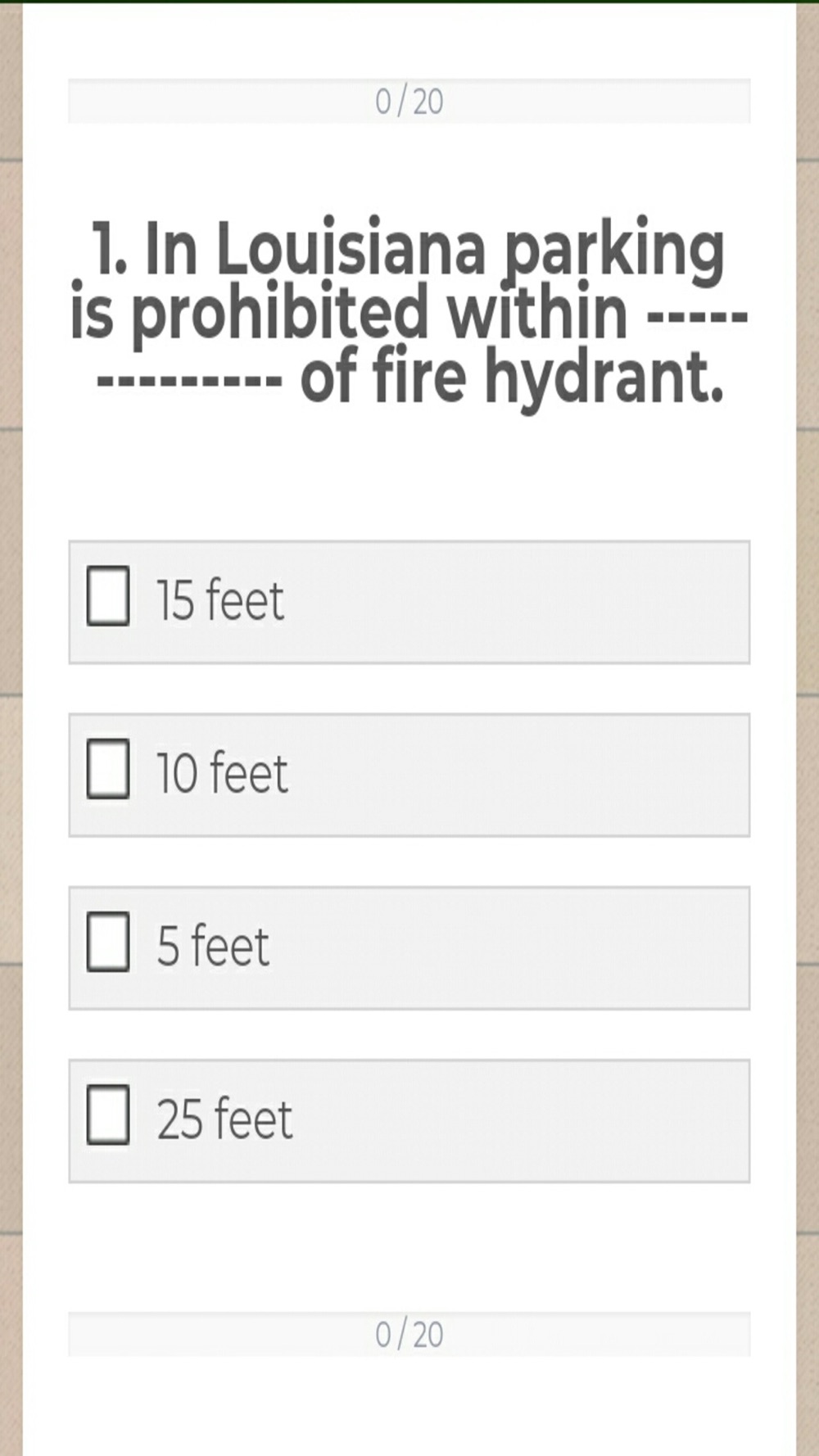819x1456 pixels.
Task: Click empty area of 10 feet answer row
Action: pos(516,775)
